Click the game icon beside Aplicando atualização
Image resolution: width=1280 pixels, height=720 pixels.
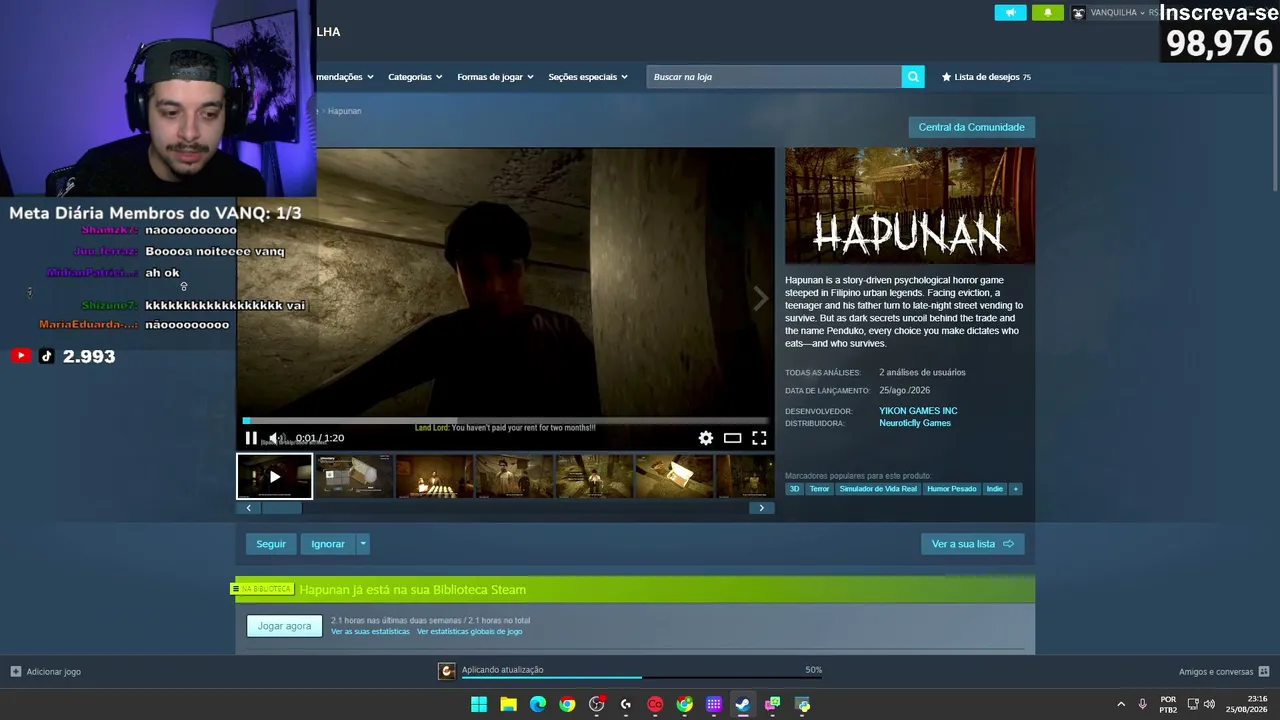pyautogui.click(x=447, y=671)
